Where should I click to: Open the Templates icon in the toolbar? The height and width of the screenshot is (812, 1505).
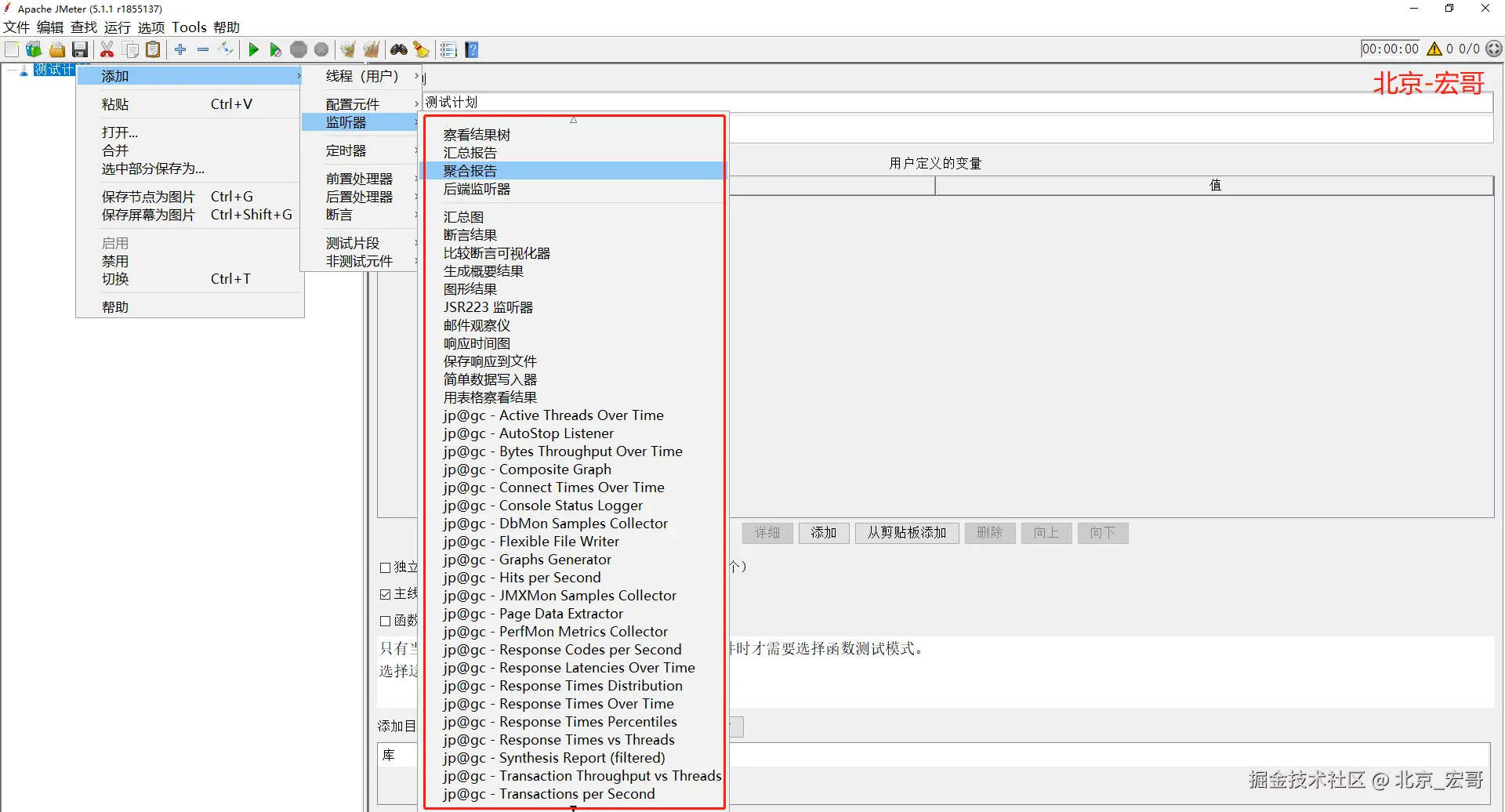coord(34,49)
